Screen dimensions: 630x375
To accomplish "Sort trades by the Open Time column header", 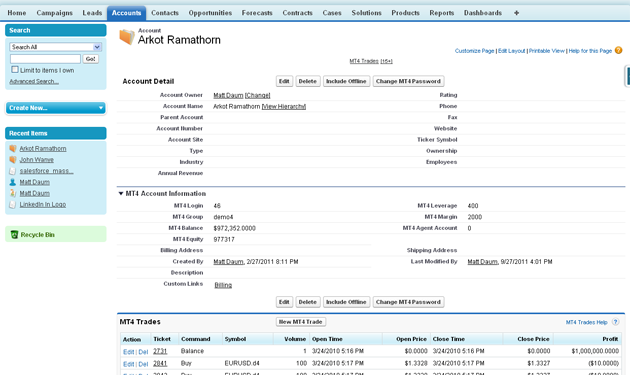I will [x=327, y=339].
